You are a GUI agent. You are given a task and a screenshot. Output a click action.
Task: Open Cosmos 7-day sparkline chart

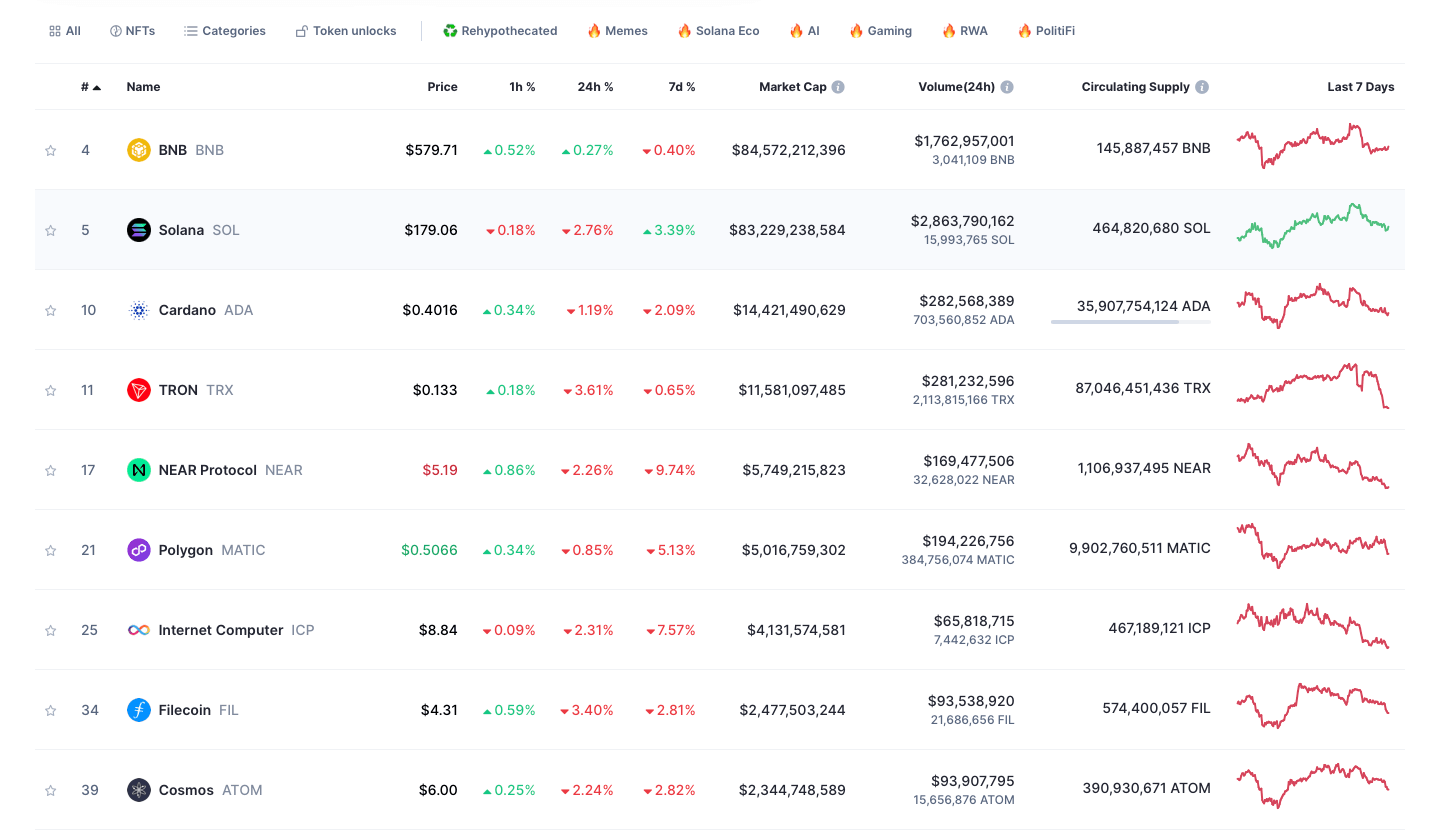point(1313,786)
